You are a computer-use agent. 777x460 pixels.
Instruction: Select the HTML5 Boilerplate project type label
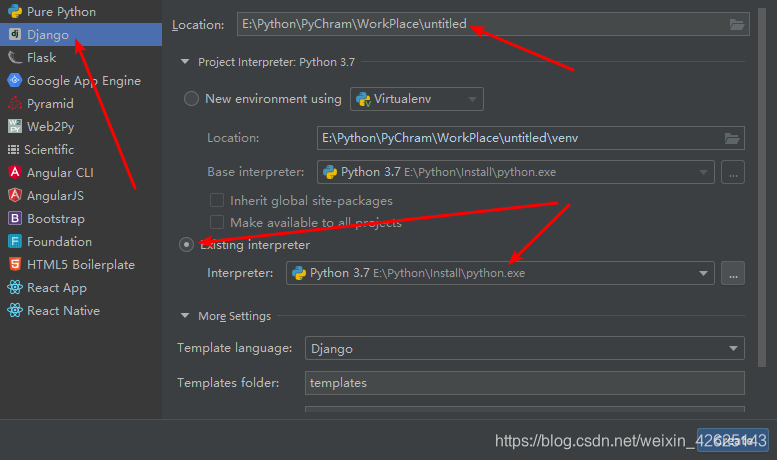(81, 265)
